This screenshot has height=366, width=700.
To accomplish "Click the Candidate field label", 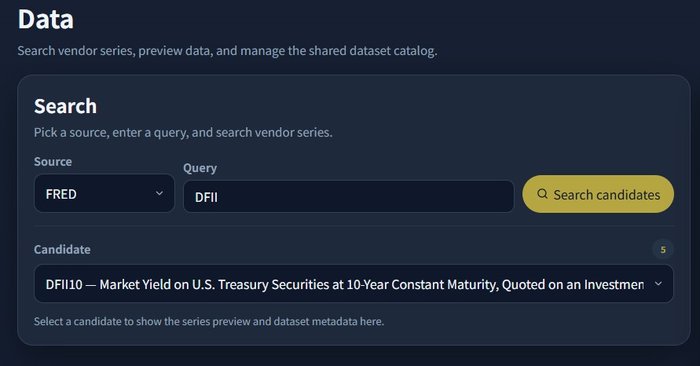I will 62,249.
